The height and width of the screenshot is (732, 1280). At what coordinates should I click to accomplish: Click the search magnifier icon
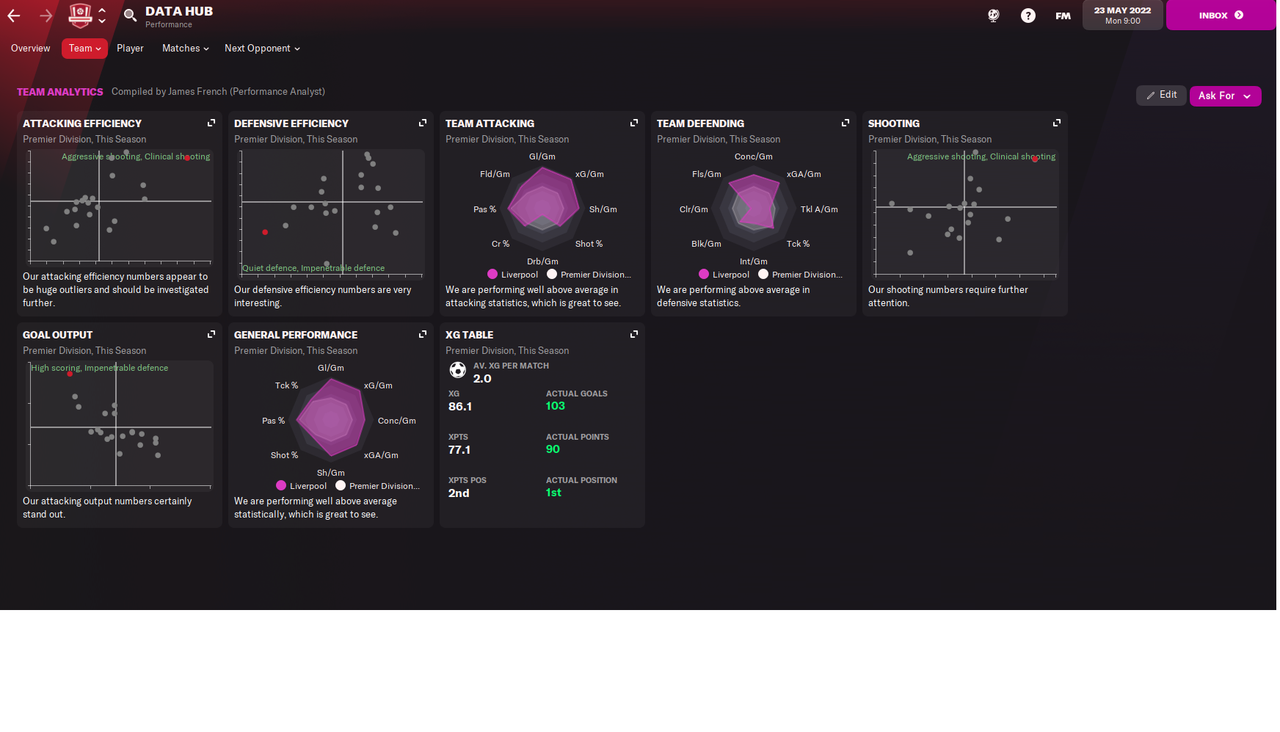[x=131, y=15]
